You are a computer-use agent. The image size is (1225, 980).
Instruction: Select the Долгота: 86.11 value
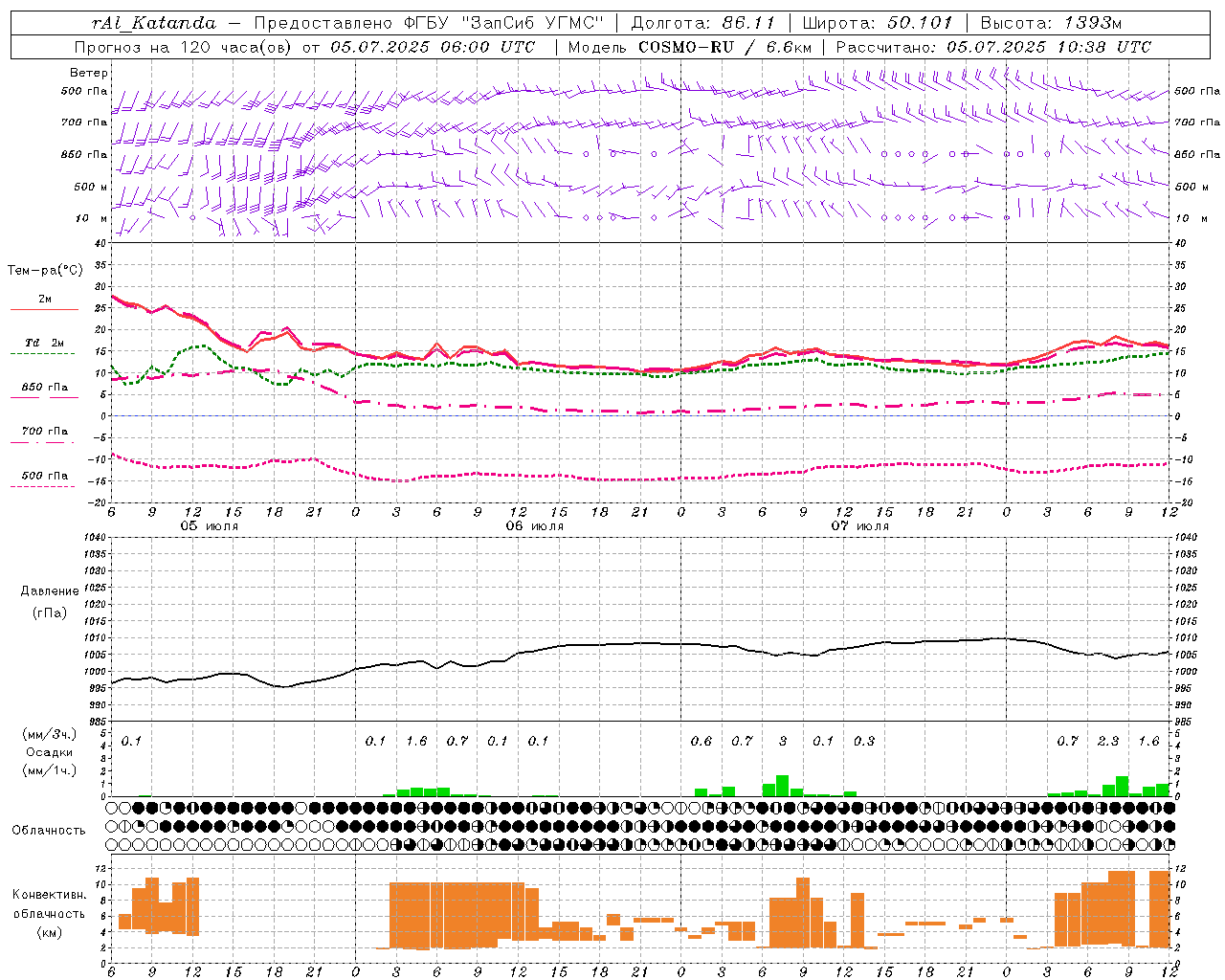[x=702, y=23]
